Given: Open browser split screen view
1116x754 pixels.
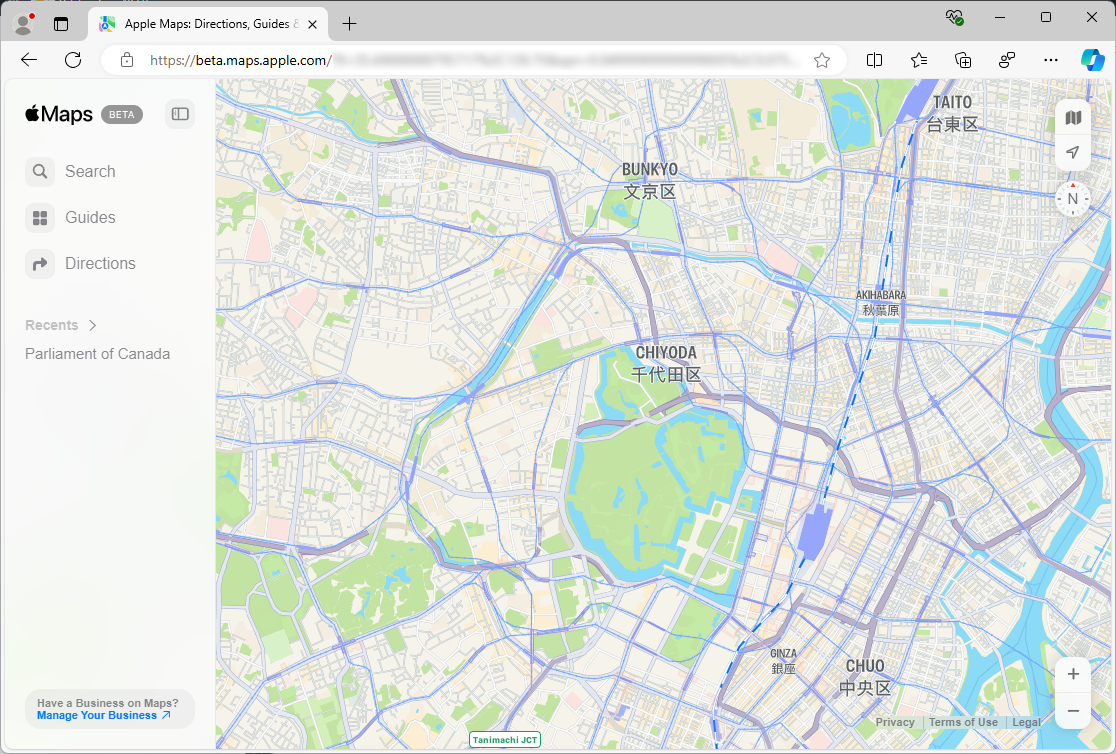Looking at the screenshot, I should 874,60.
